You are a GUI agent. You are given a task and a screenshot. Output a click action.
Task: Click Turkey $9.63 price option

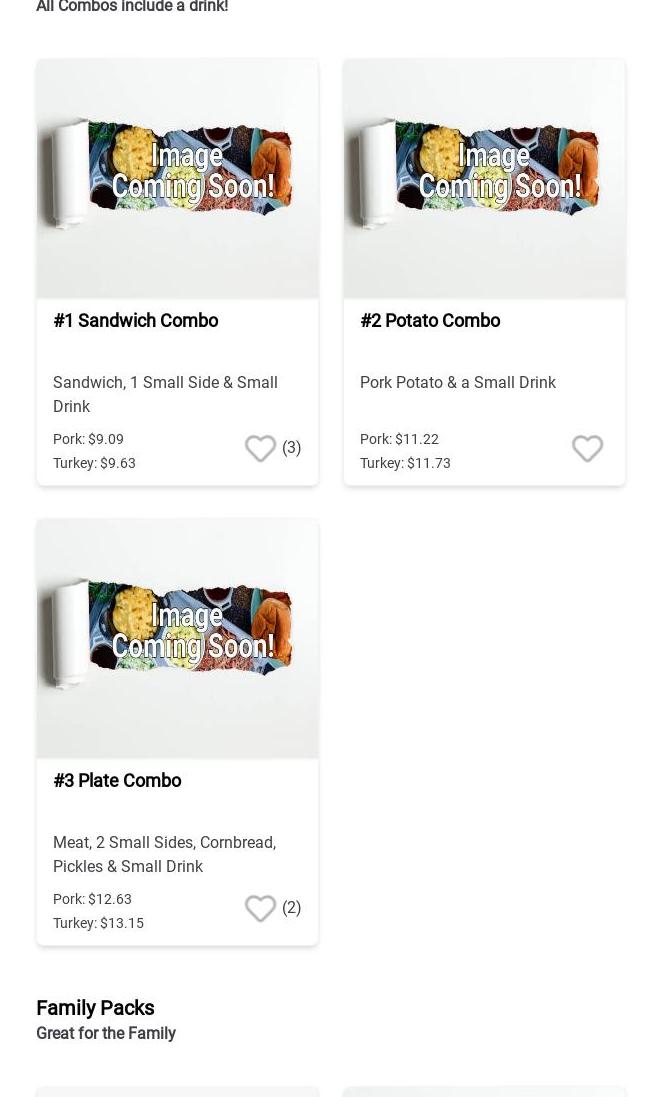pyautogui.click(x=94, y=463)
